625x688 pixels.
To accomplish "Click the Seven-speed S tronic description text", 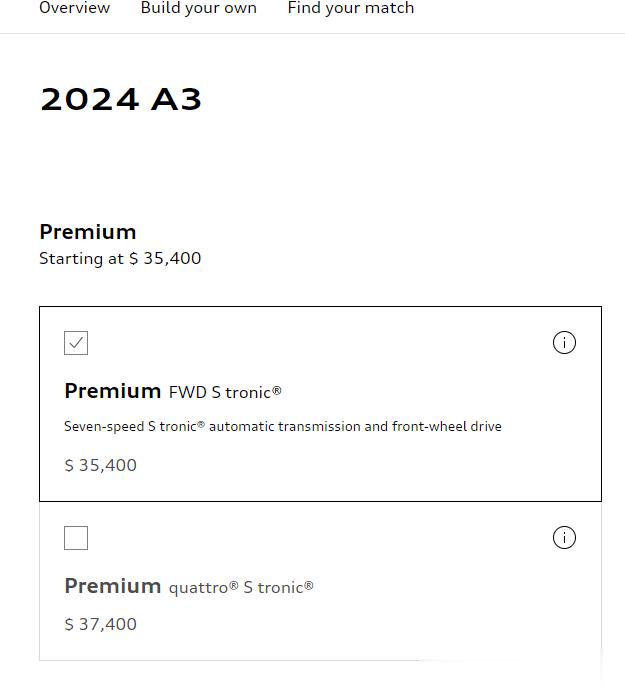I will pyautogui.click(x=283, y=426).
